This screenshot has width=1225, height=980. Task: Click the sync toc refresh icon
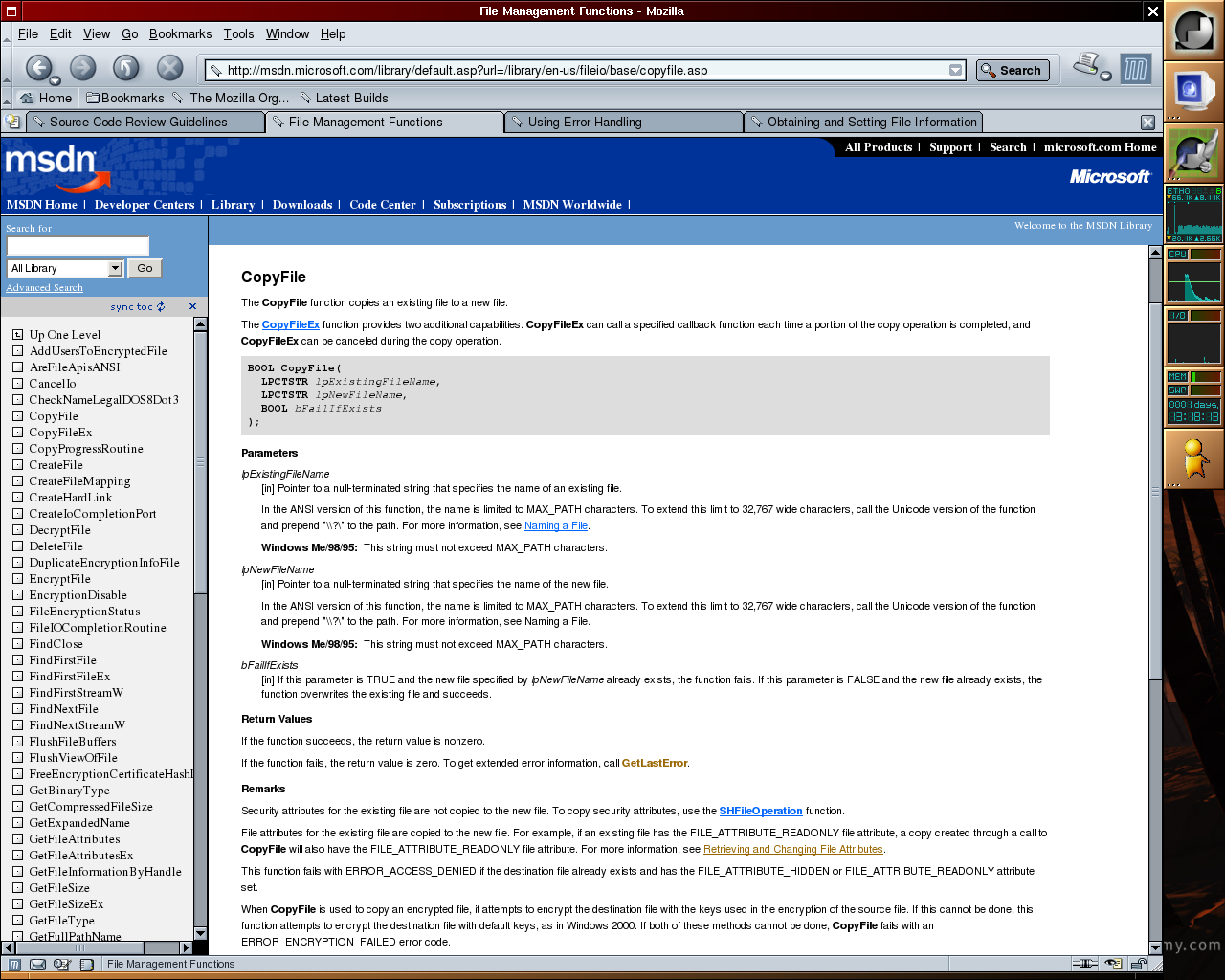161,307
